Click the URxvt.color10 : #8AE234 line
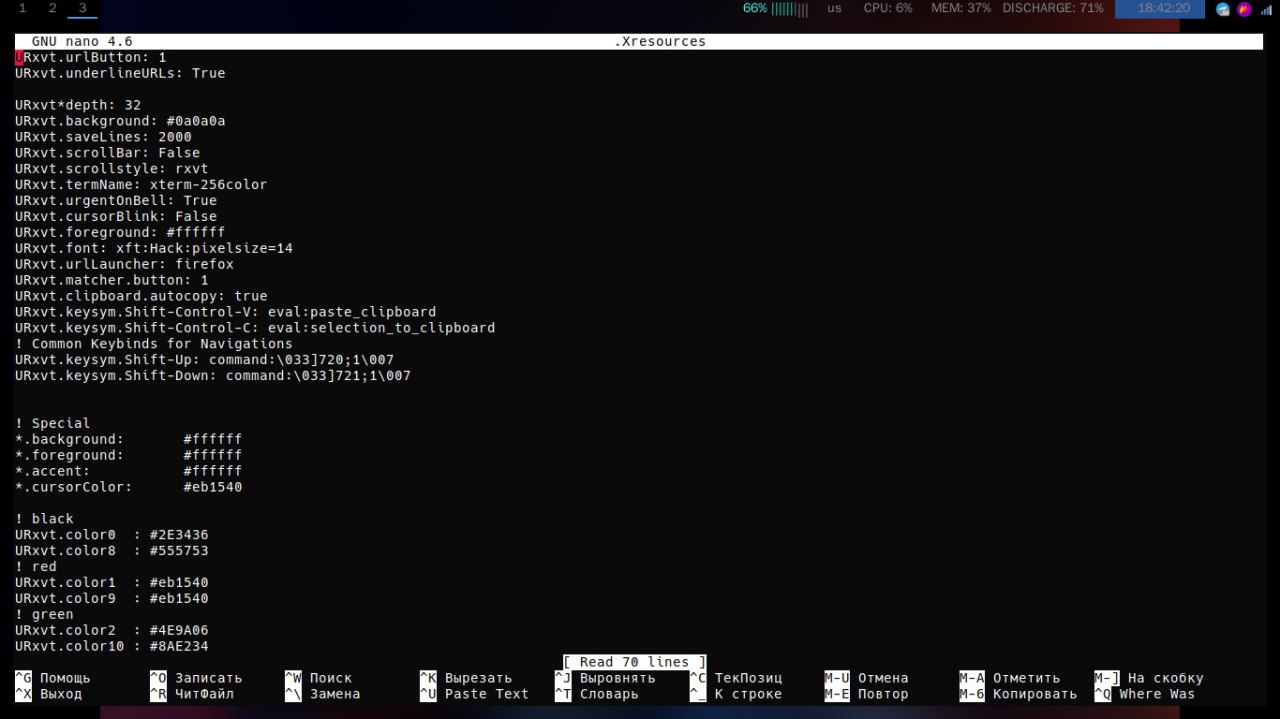1280x719 pixels. 112,647
